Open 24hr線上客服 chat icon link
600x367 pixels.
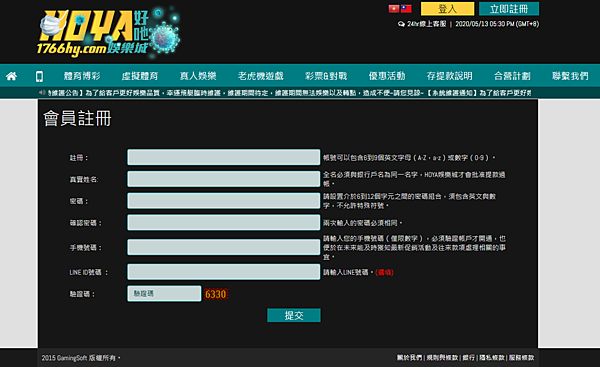(x=422, y=24)
